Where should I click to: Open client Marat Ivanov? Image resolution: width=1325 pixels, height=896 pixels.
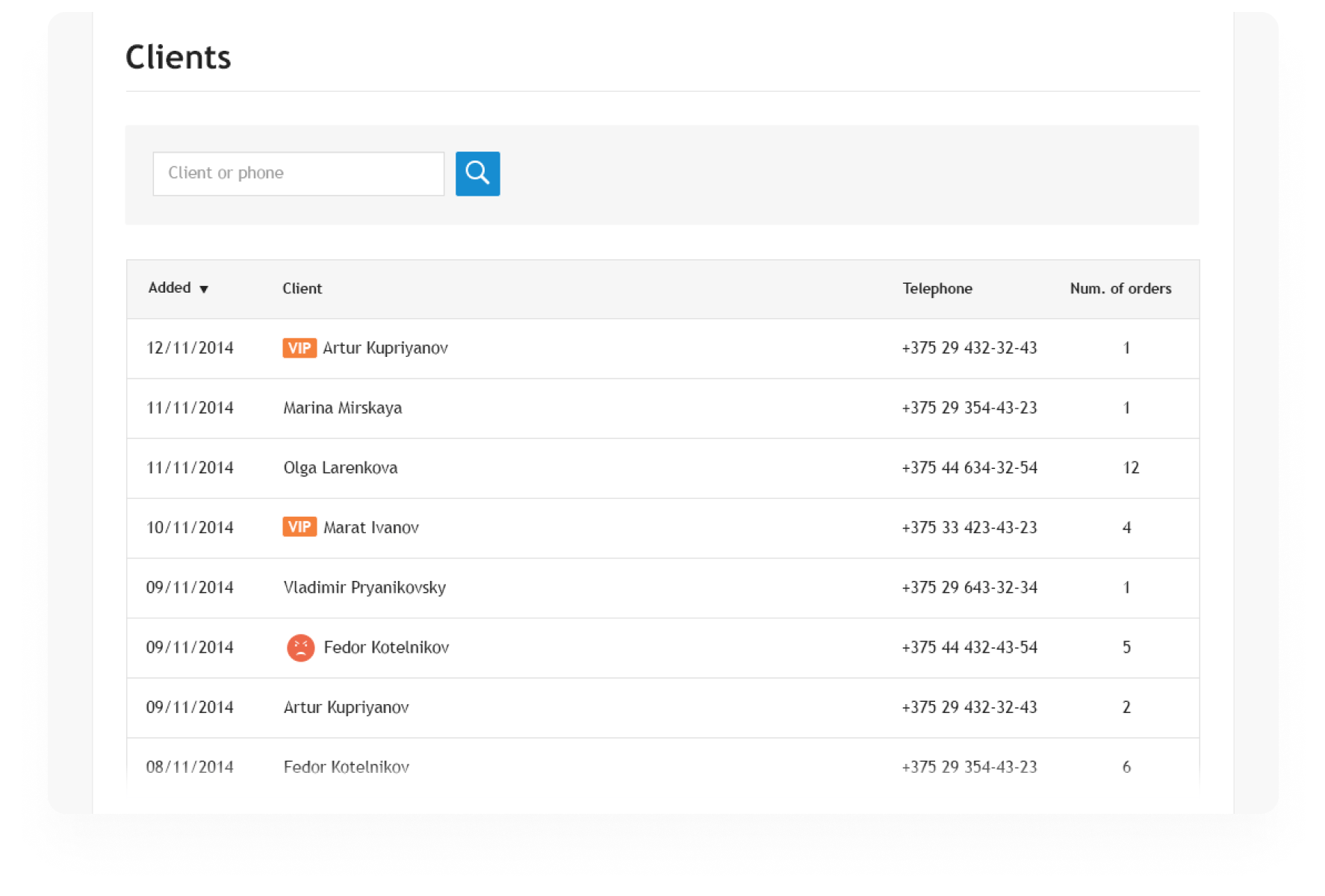371,527
